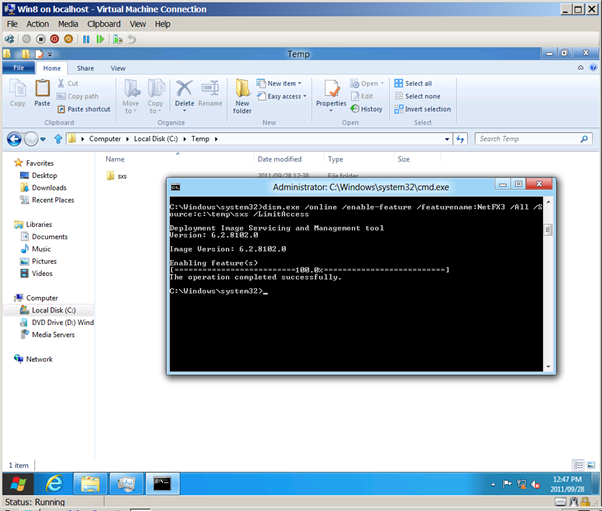
Task: Click the VM Revert undo icon
Action: click(132, 39)
